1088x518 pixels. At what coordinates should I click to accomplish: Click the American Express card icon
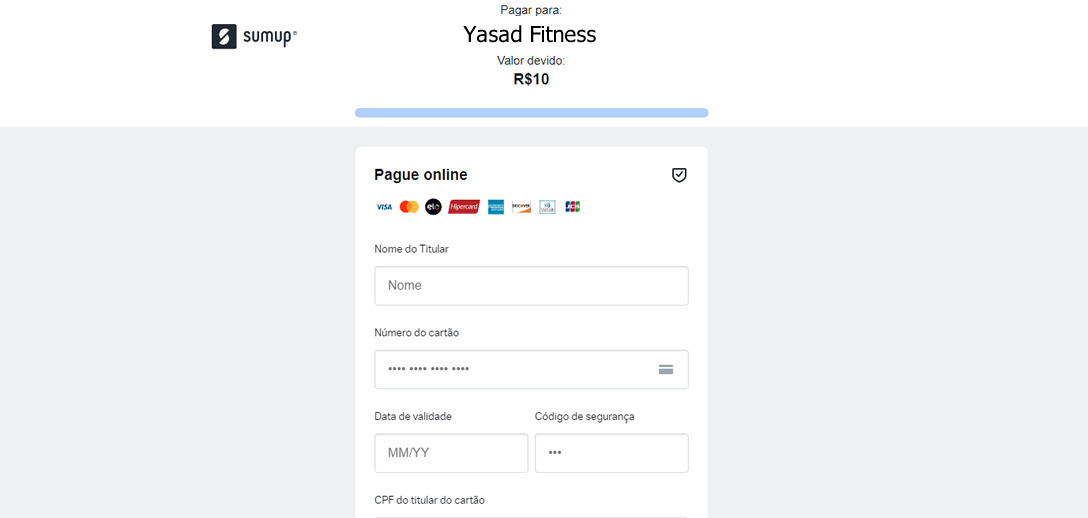(496, 207)
